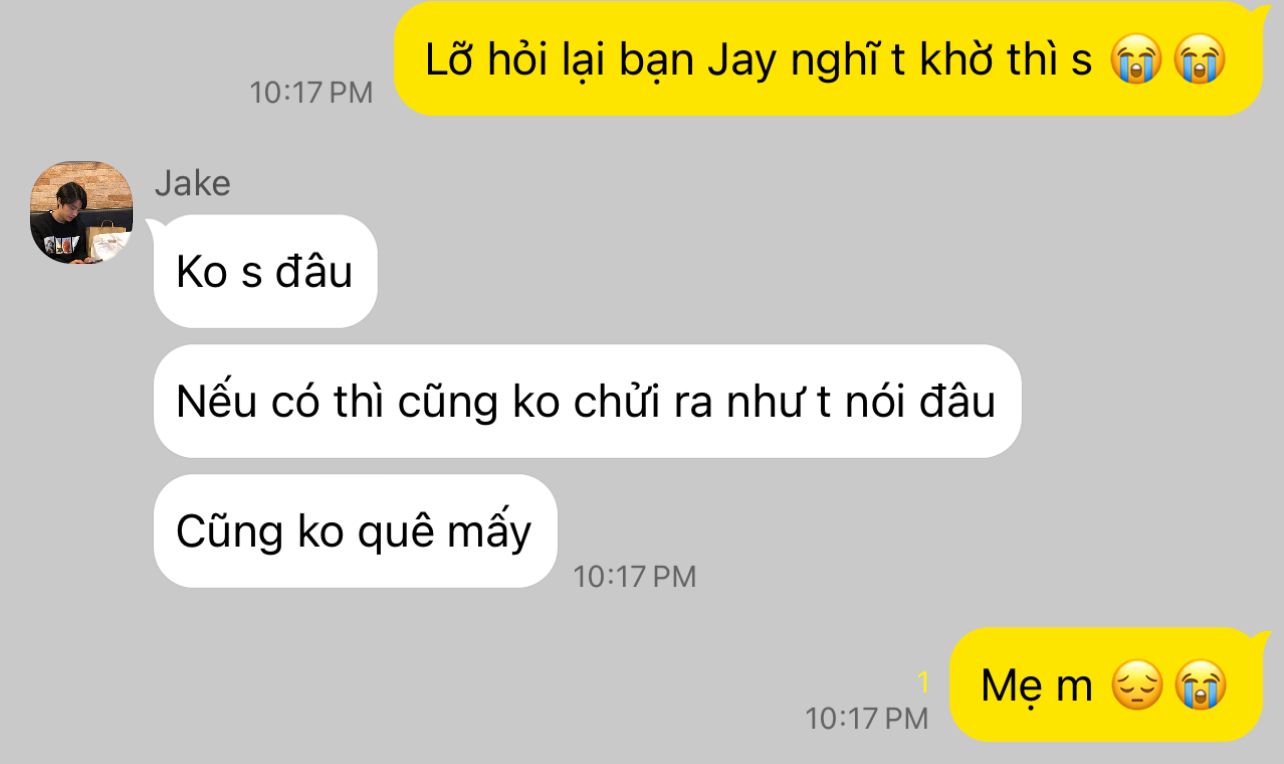1284x764 pixels.
Task: Click the timestamp beside the "Mẹ m" message
Action: [867, 718]
